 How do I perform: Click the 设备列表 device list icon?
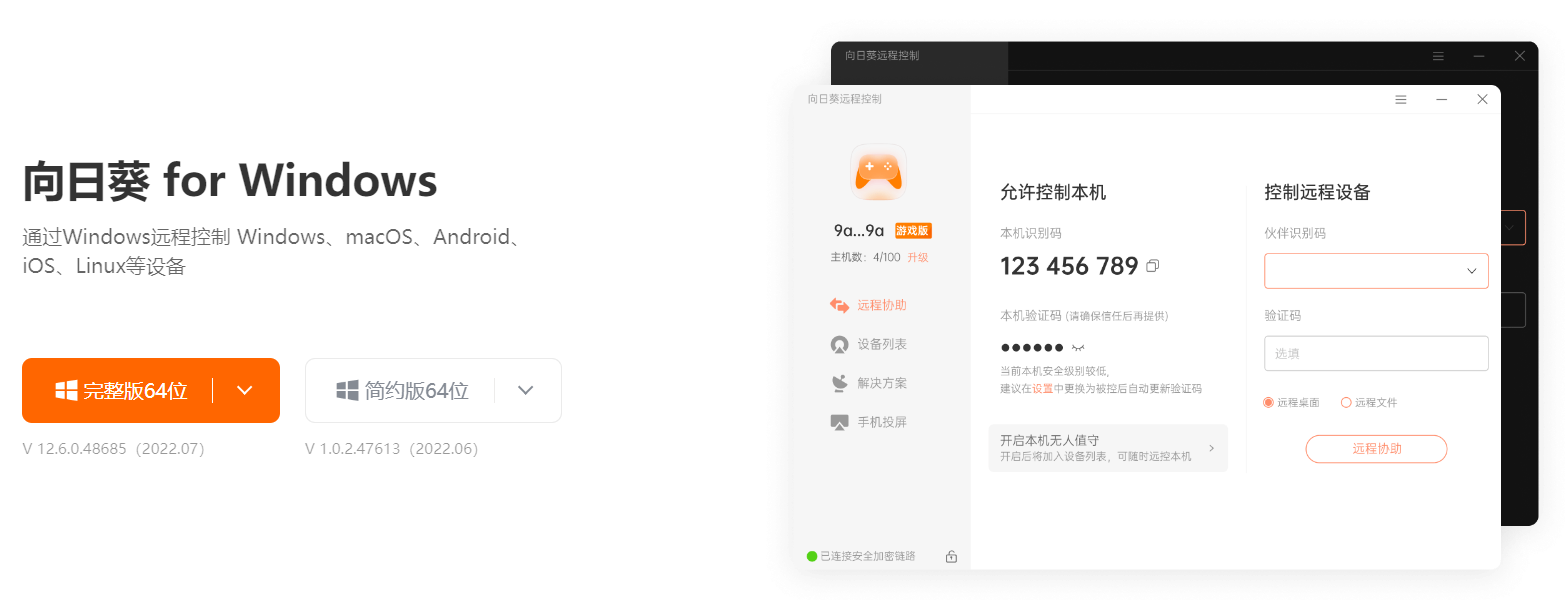(840, 344)
